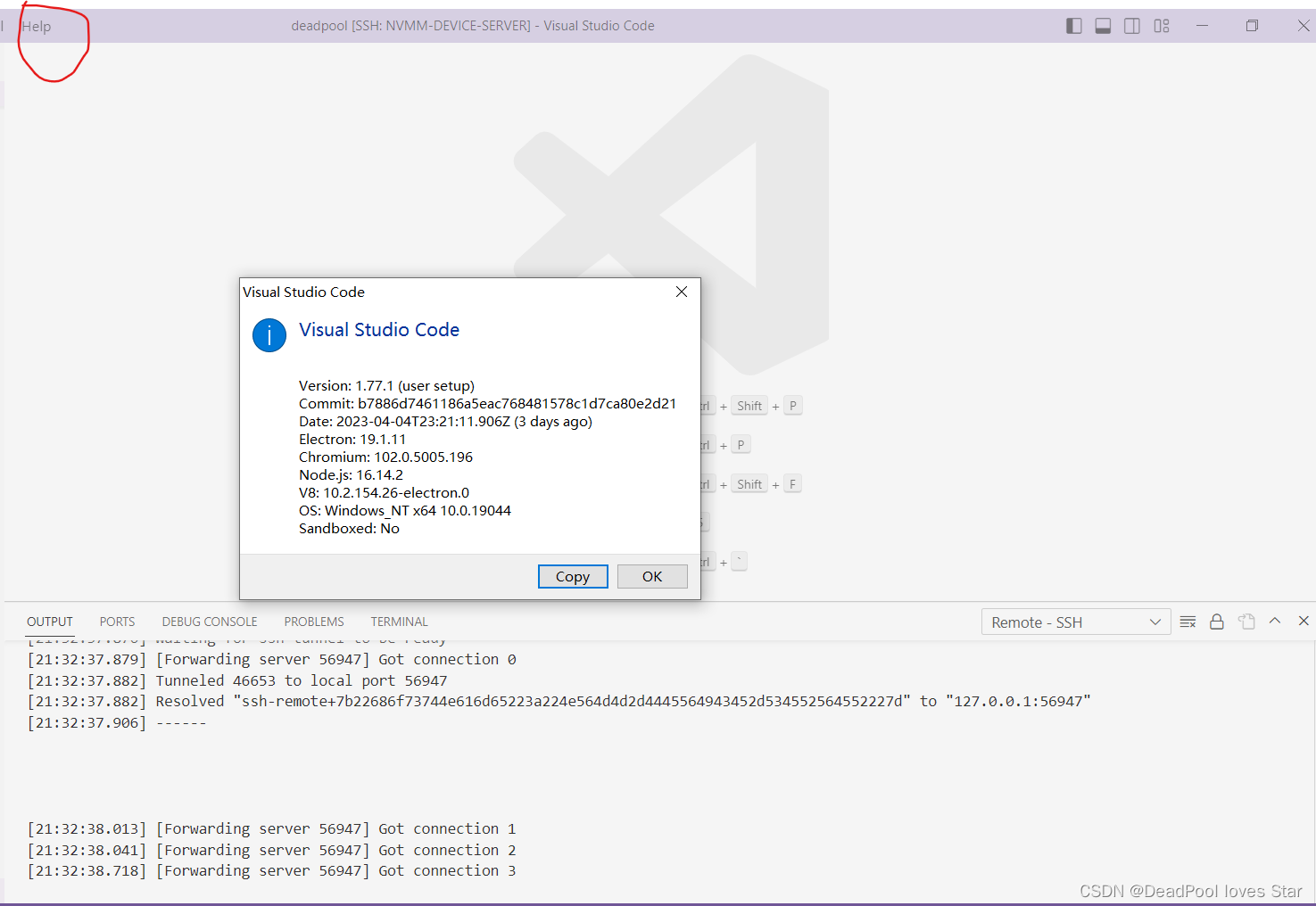The image size is (1316, 906).
Task: Toggle the bottom panel layout icon
Action: [x=1103, y=26]
